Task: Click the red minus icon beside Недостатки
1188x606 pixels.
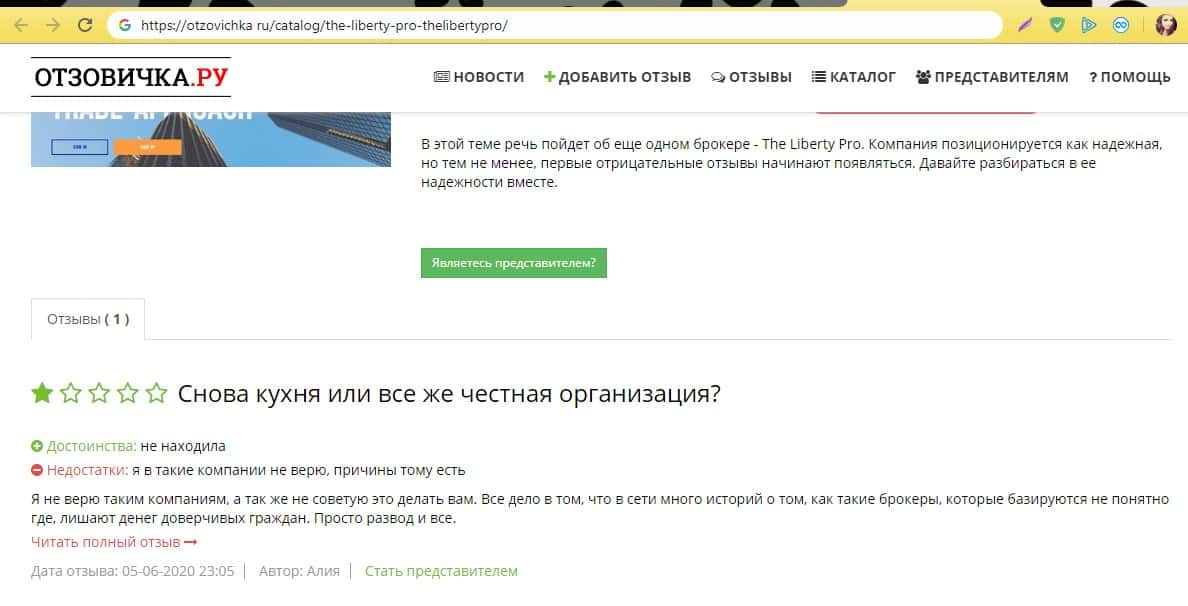Action: (x=36, y=470)
